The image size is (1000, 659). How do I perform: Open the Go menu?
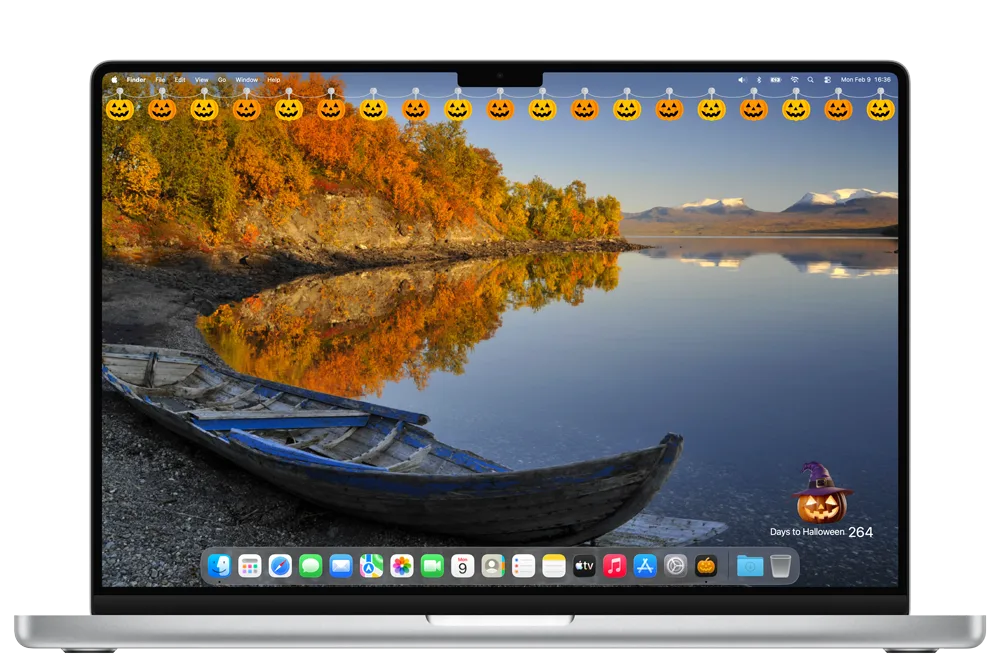[x=222, y=80]
